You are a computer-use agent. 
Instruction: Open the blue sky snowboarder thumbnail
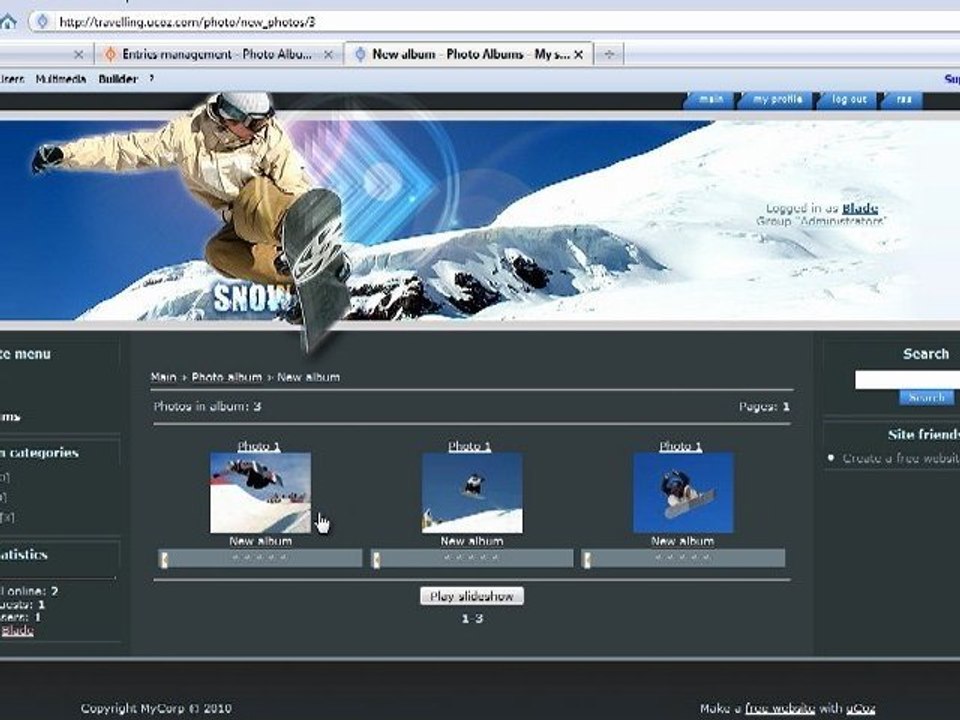683,493
